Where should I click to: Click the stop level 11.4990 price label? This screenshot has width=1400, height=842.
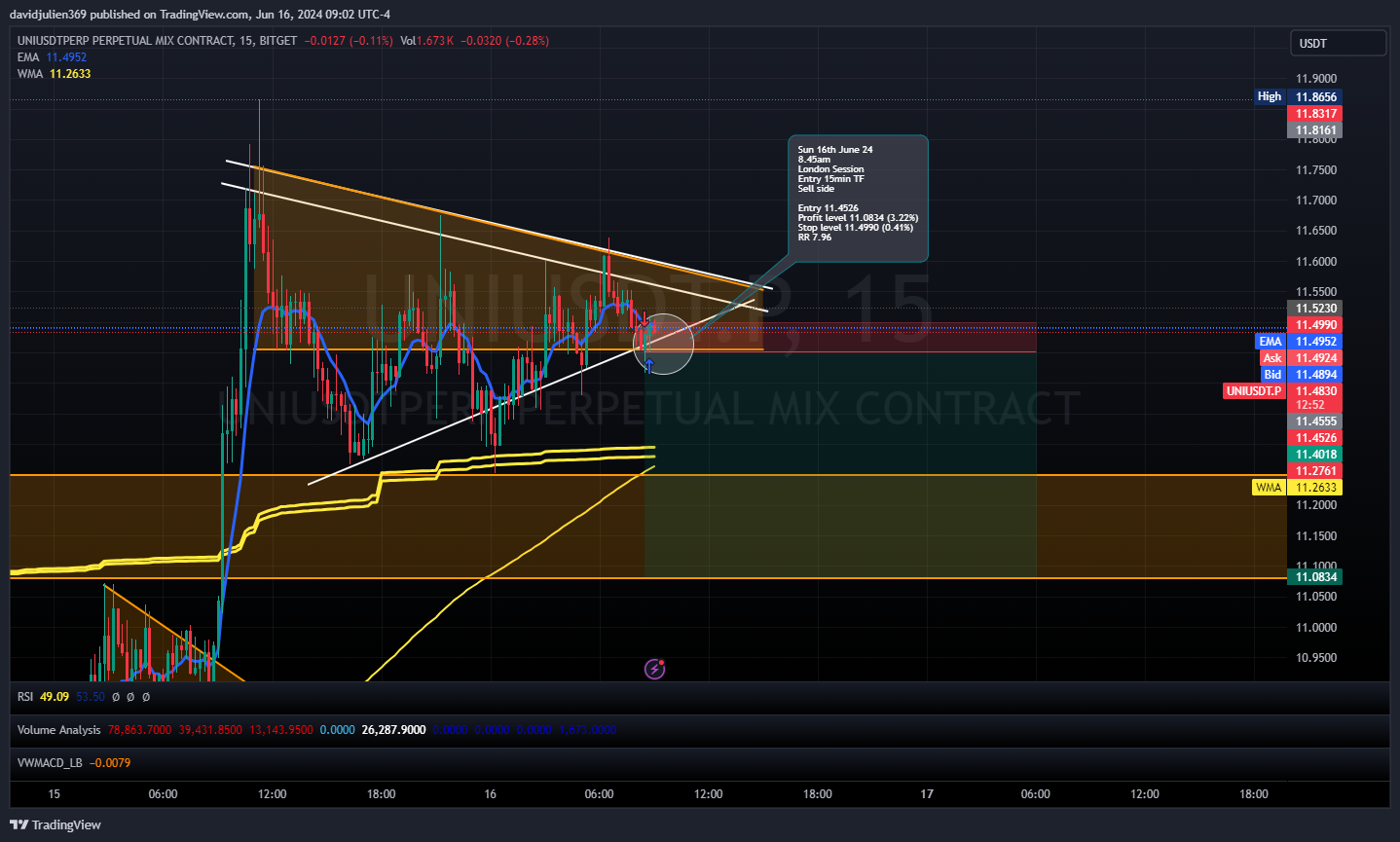click(1315, 325)
